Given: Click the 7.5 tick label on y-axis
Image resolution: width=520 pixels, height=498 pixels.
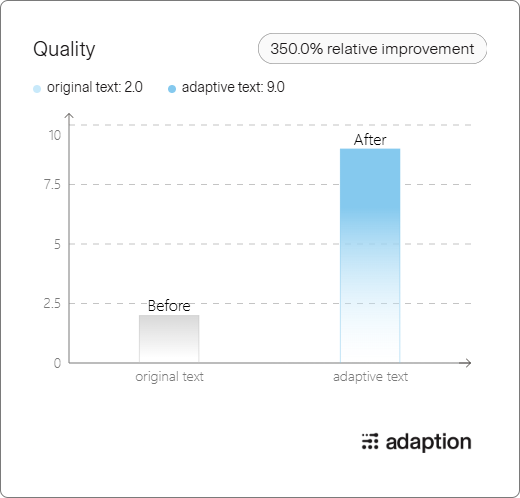Looking at the screenshot, I should [x=52, y=185].
